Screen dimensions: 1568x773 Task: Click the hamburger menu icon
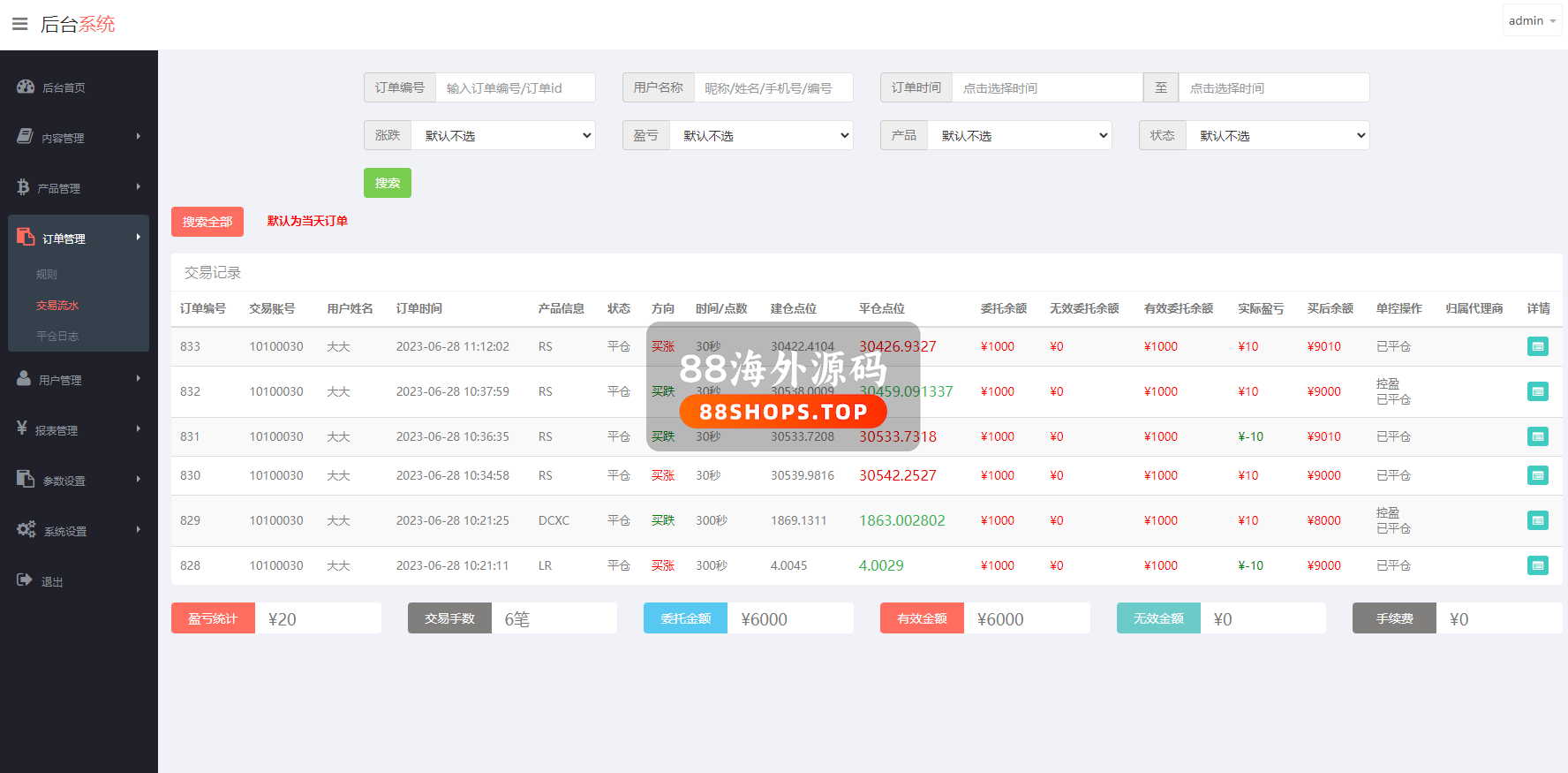pyautogui.click(x=19, y=24)
